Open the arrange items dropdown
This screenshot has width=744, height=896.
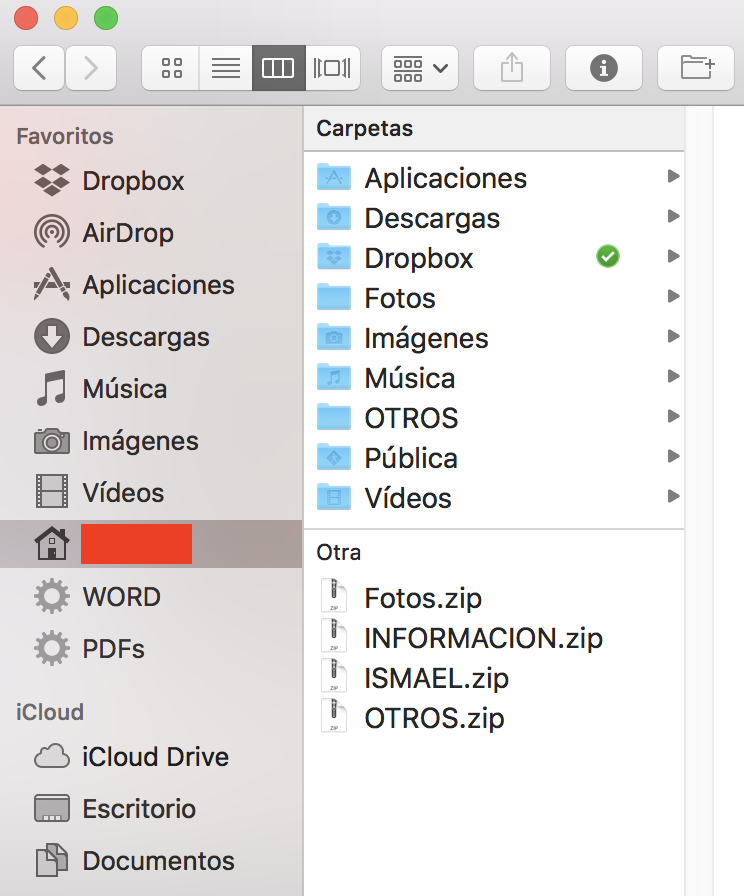pyautogui.click(x=420, y=68)
